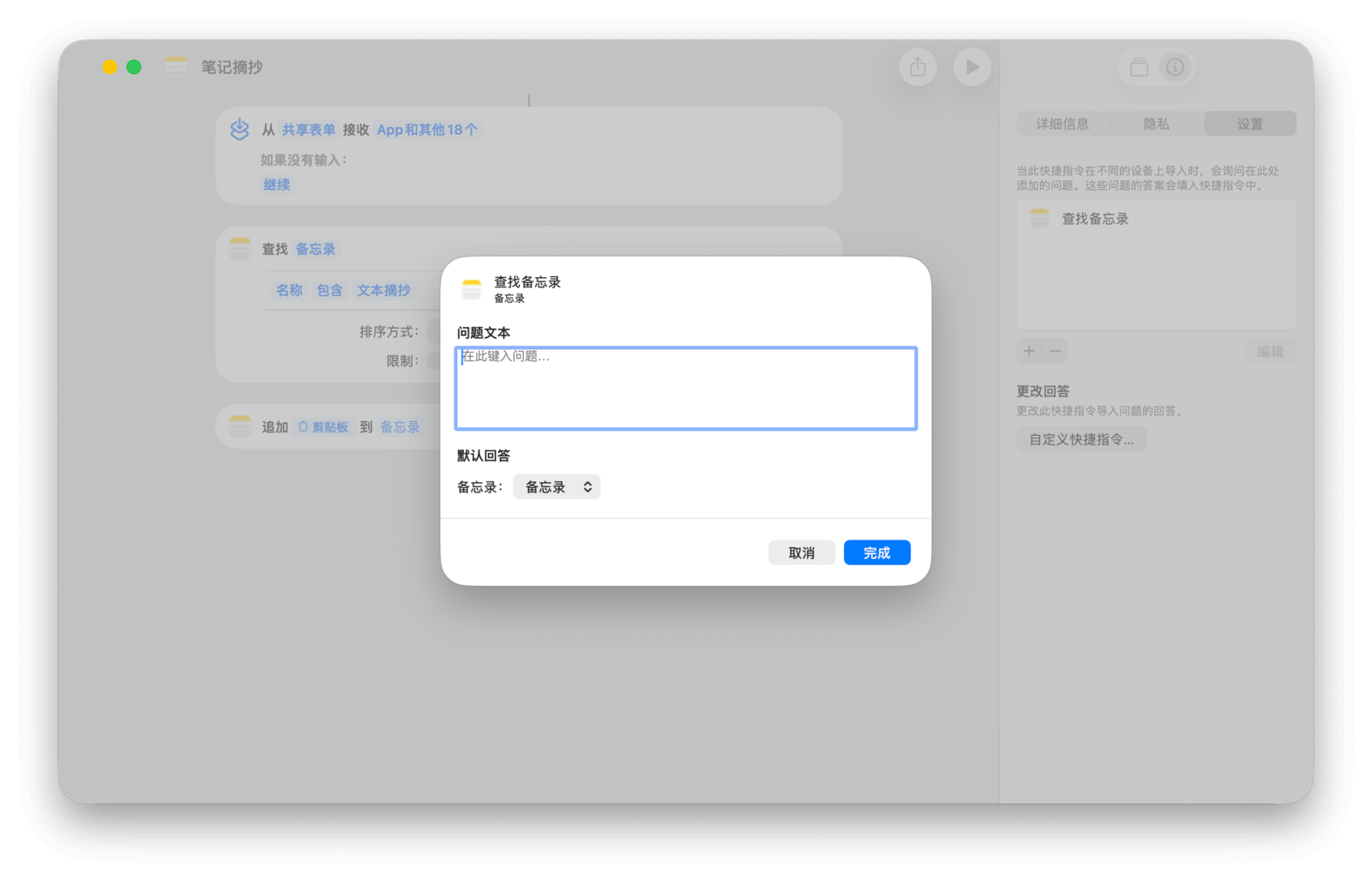Click the info details icon
The width and height of the screenshot is (1372, 881).
1175,67
